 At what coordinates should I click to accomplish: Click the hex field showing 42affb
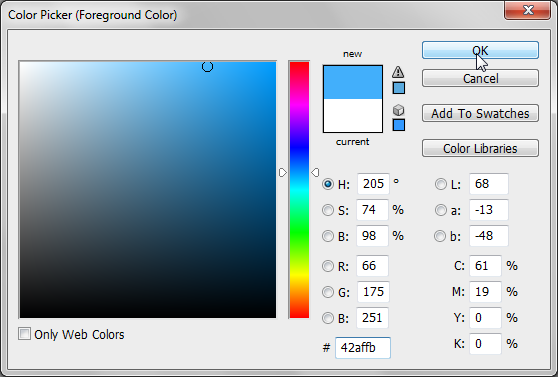pos(363,348)
